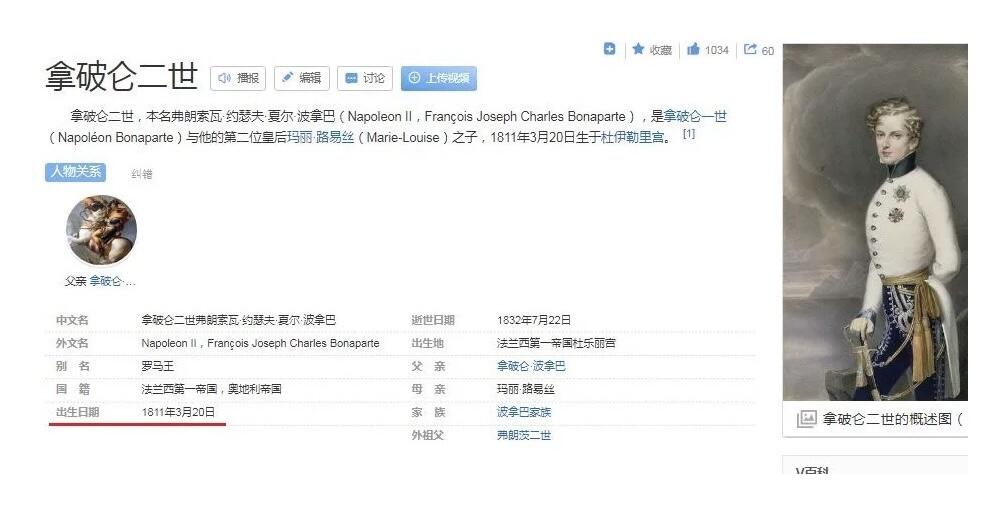Click the 收藏 star favorite icon
Viewport: 1000px width, 518px height.
[x=638, y=49]
